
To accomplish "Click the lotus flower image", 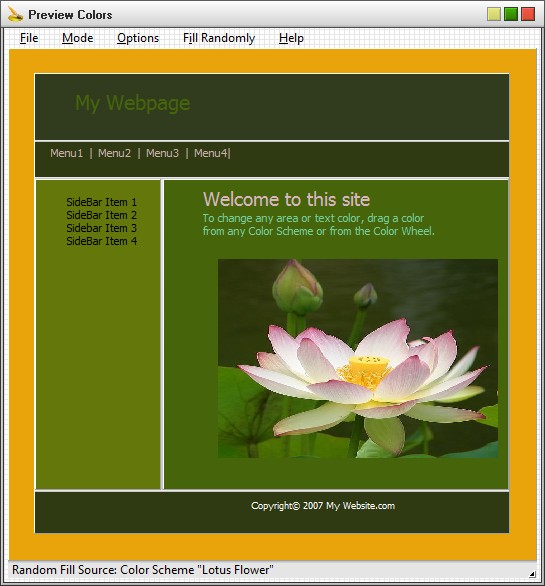I will coord(358,358).
